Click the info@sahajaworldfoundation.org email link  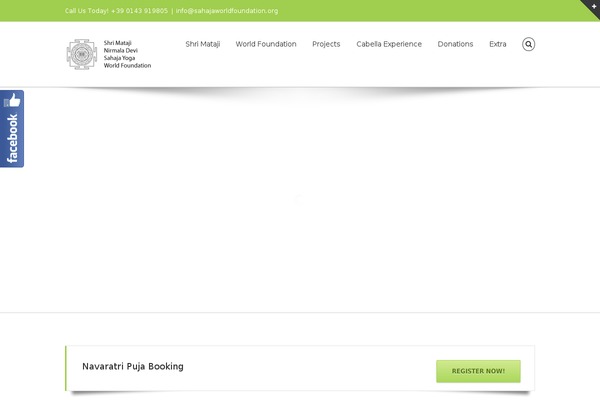coord(227,11)
